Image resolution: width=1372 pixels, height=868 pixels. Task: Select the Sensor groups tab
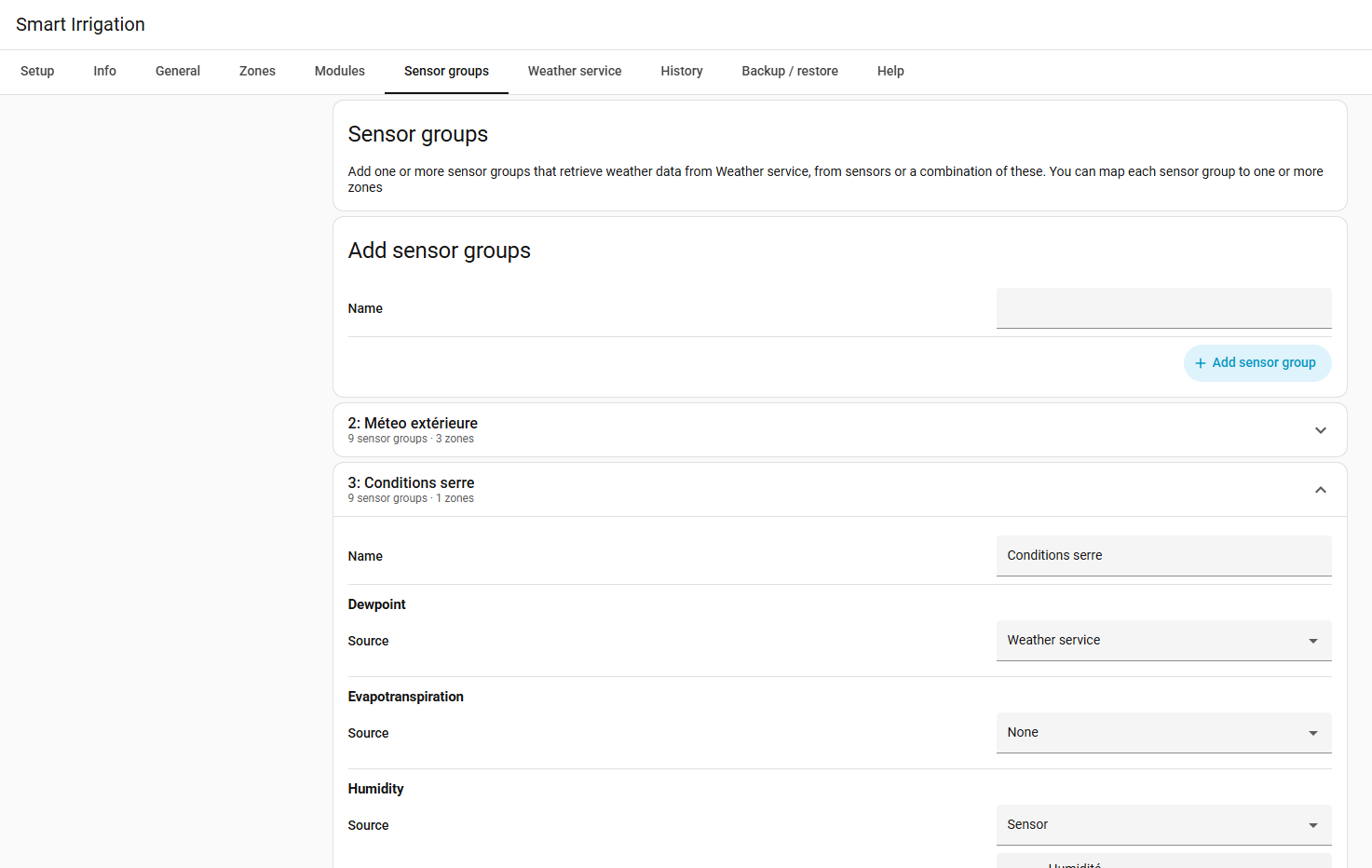[446, 72]
